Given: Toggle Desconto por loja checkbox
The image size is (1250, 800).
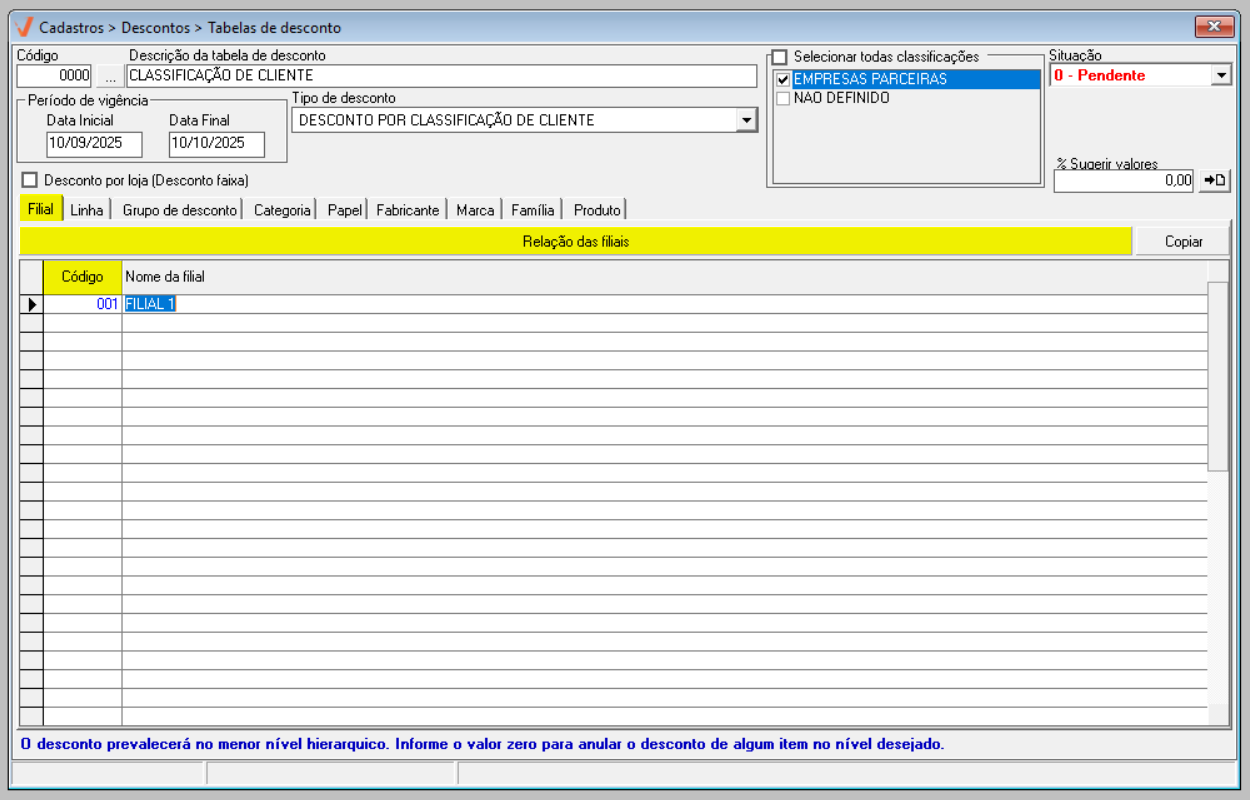Looking at the screenshot, I should (29, 180).
